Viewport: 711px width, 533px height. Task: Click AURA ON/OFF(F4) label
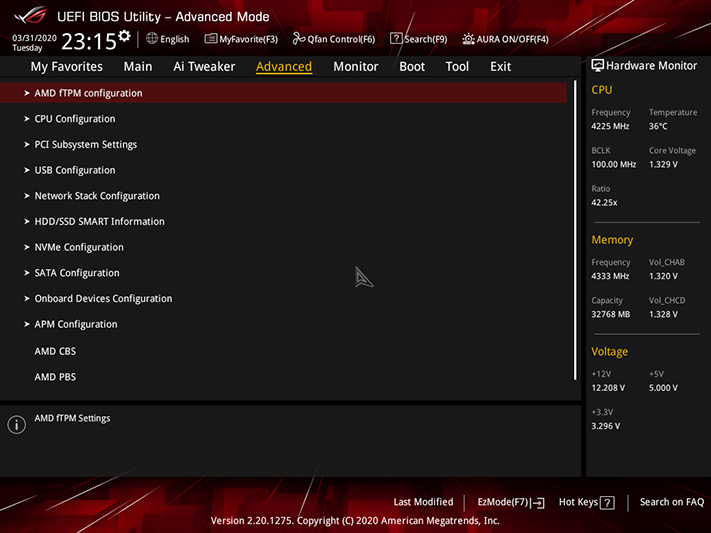[x=512, y=39]
